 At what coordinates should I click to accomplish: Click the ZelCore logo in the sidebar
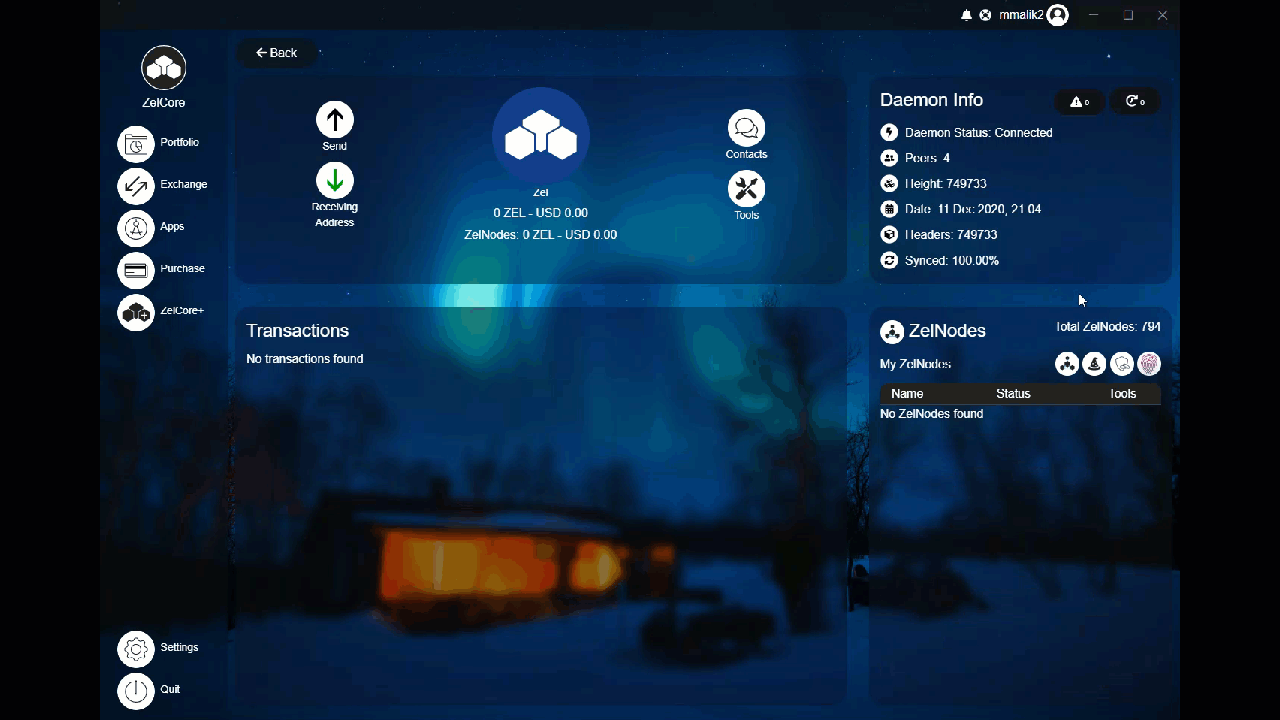coord(164,67)
